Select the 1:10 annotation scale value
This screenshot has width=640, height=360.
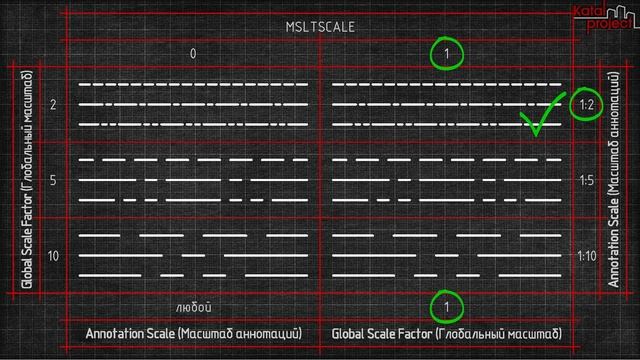pyautogui.click(x=587, y=256)
